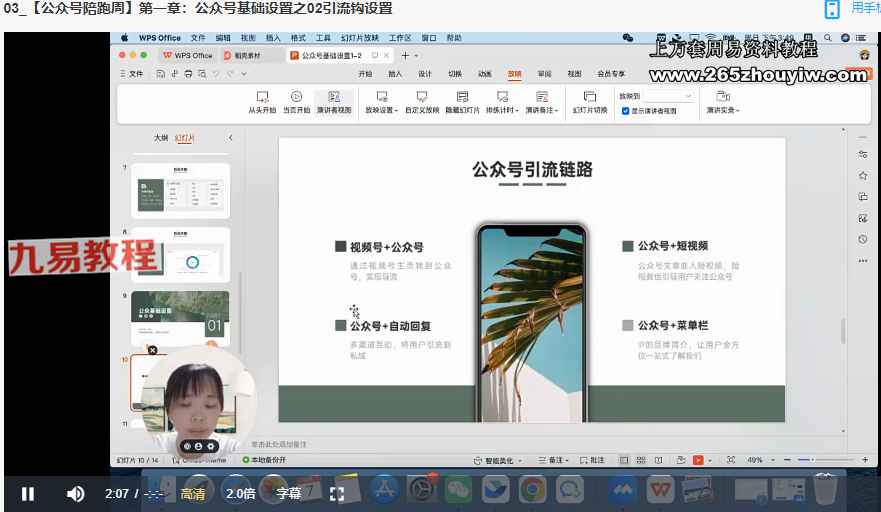Image resolution: width=881 pixels, height=512 pixels.
Task: Open the 设计 ribbon tab
Action: click(425, 74)
